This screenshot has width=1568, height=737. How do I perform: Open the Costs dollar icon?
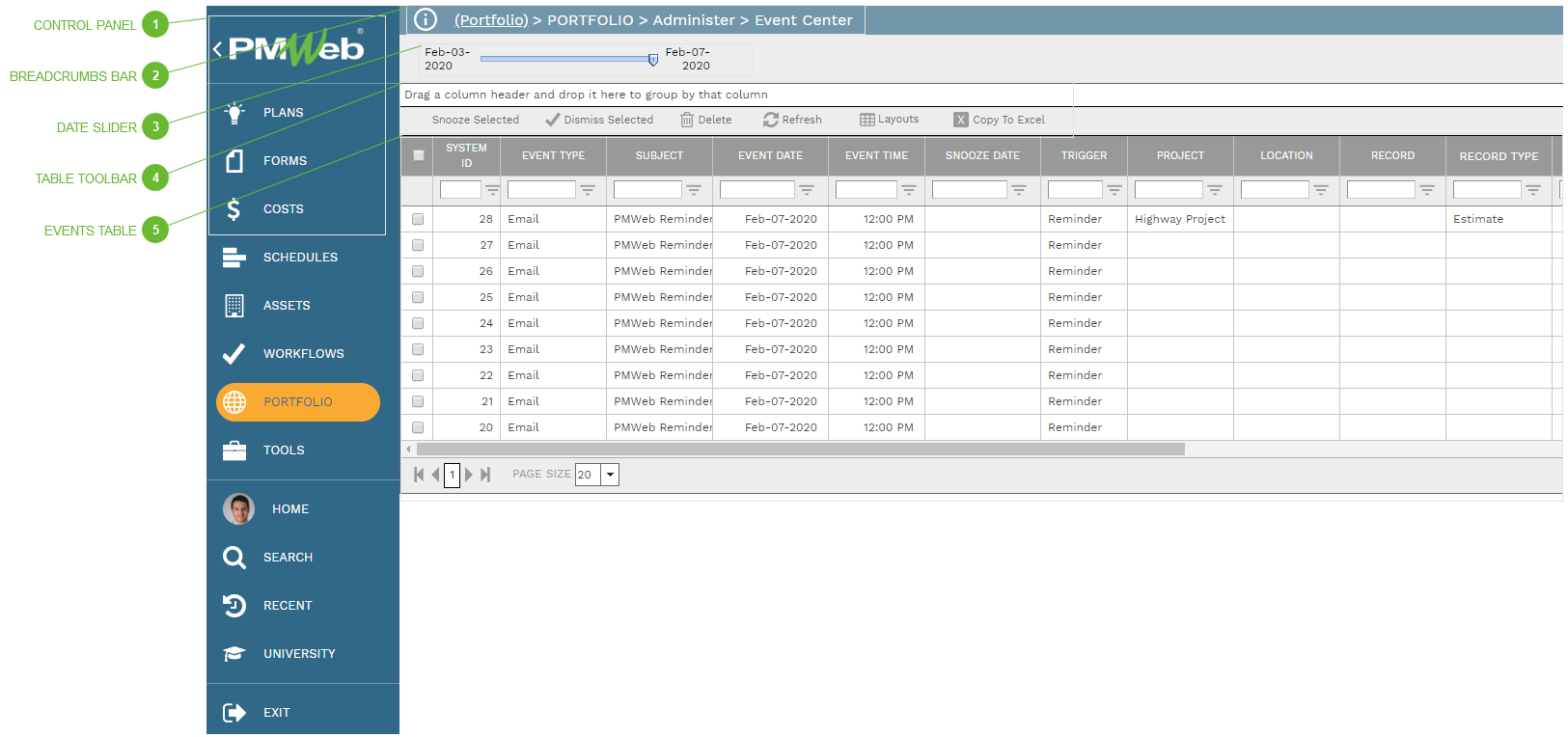[234, 209]
